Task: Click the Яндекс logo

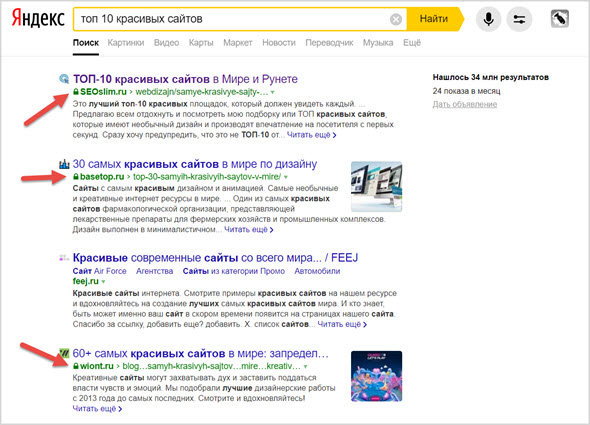Action: pos(38,18)
